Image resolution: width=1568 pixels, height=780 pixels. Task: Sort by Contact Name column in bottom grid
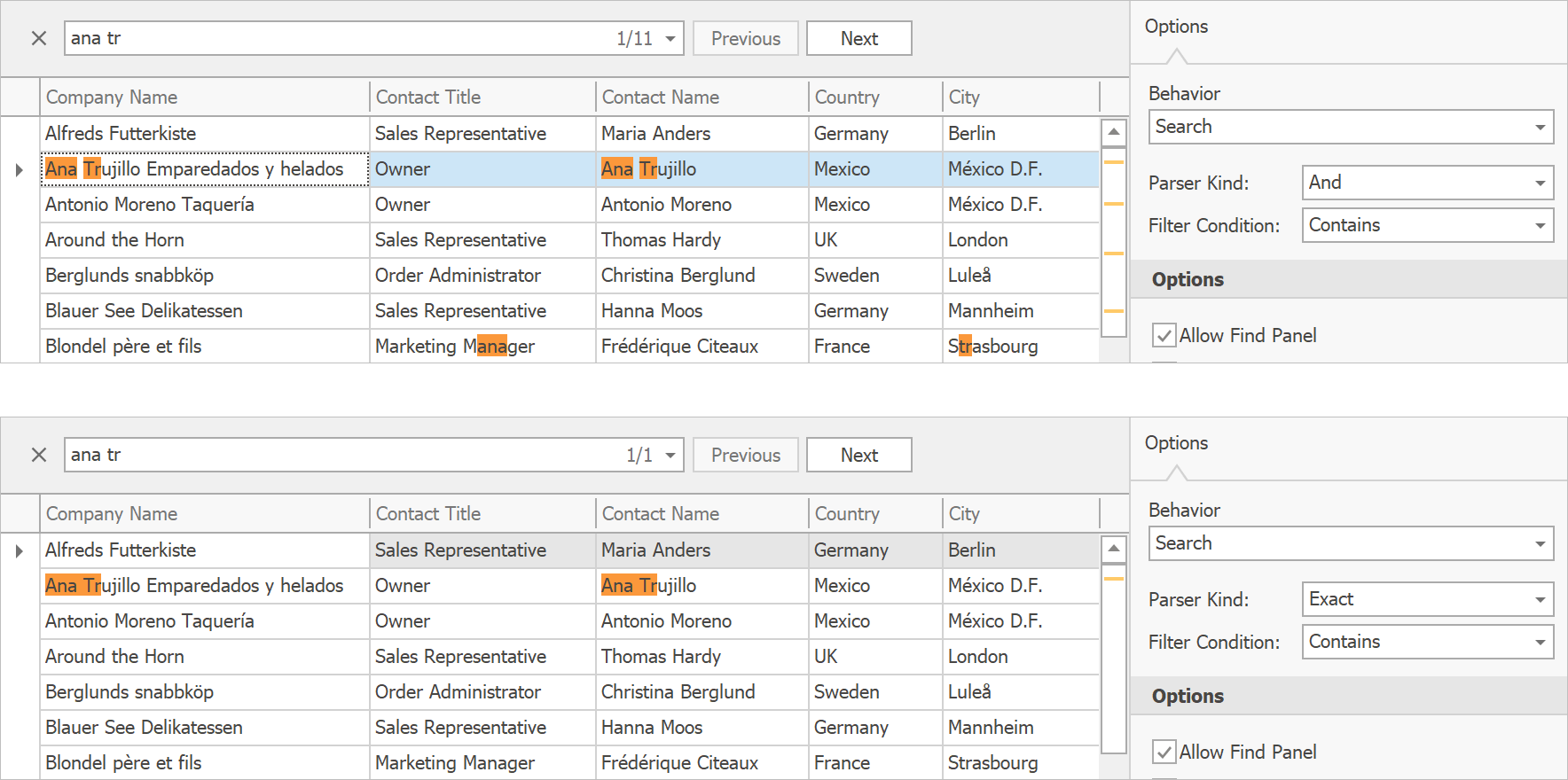click(x=702, y=514)
